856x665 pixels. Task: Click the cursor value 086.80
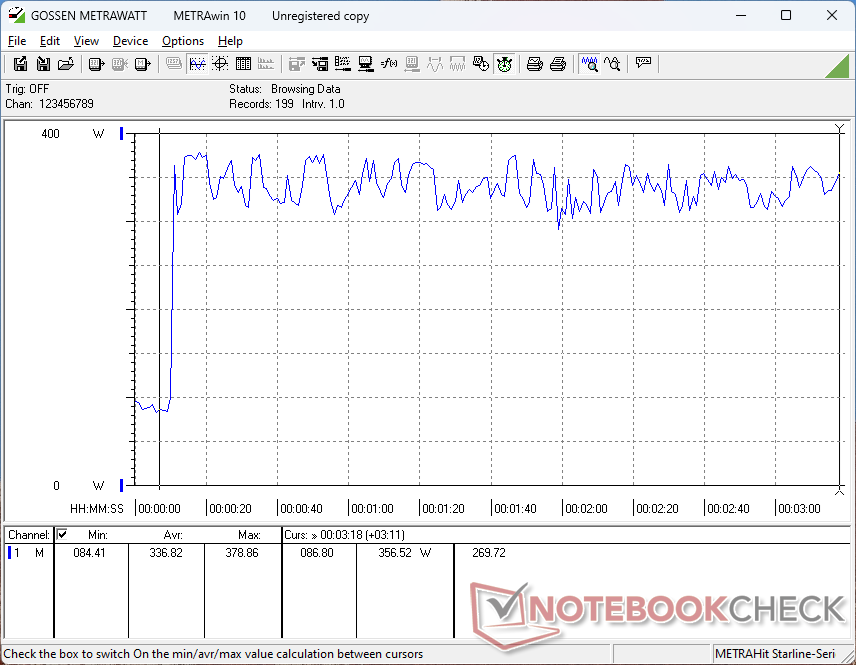pyautogui.click(x=317, y=553)
